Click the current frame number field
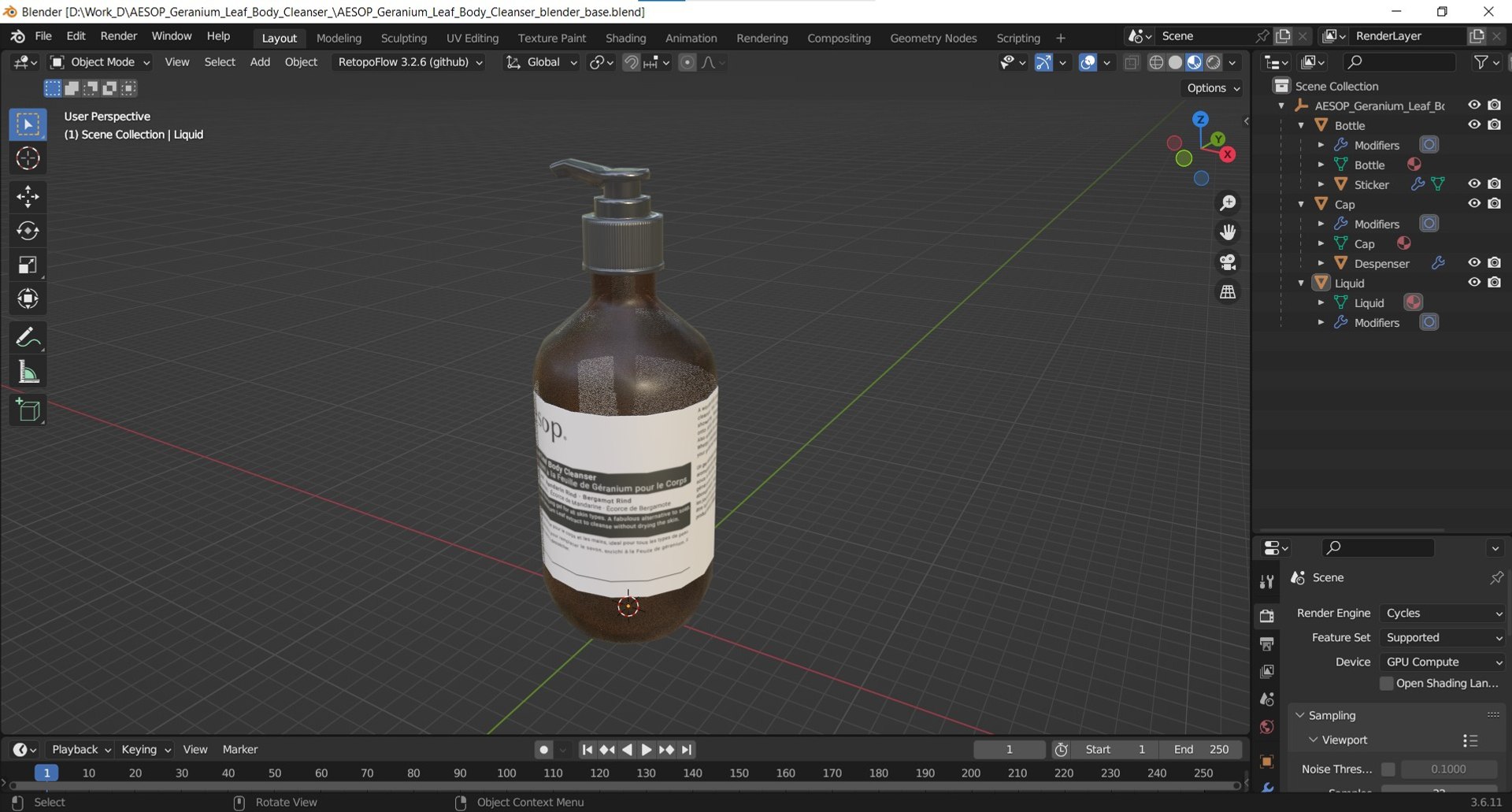 (x=1010, y=750)
